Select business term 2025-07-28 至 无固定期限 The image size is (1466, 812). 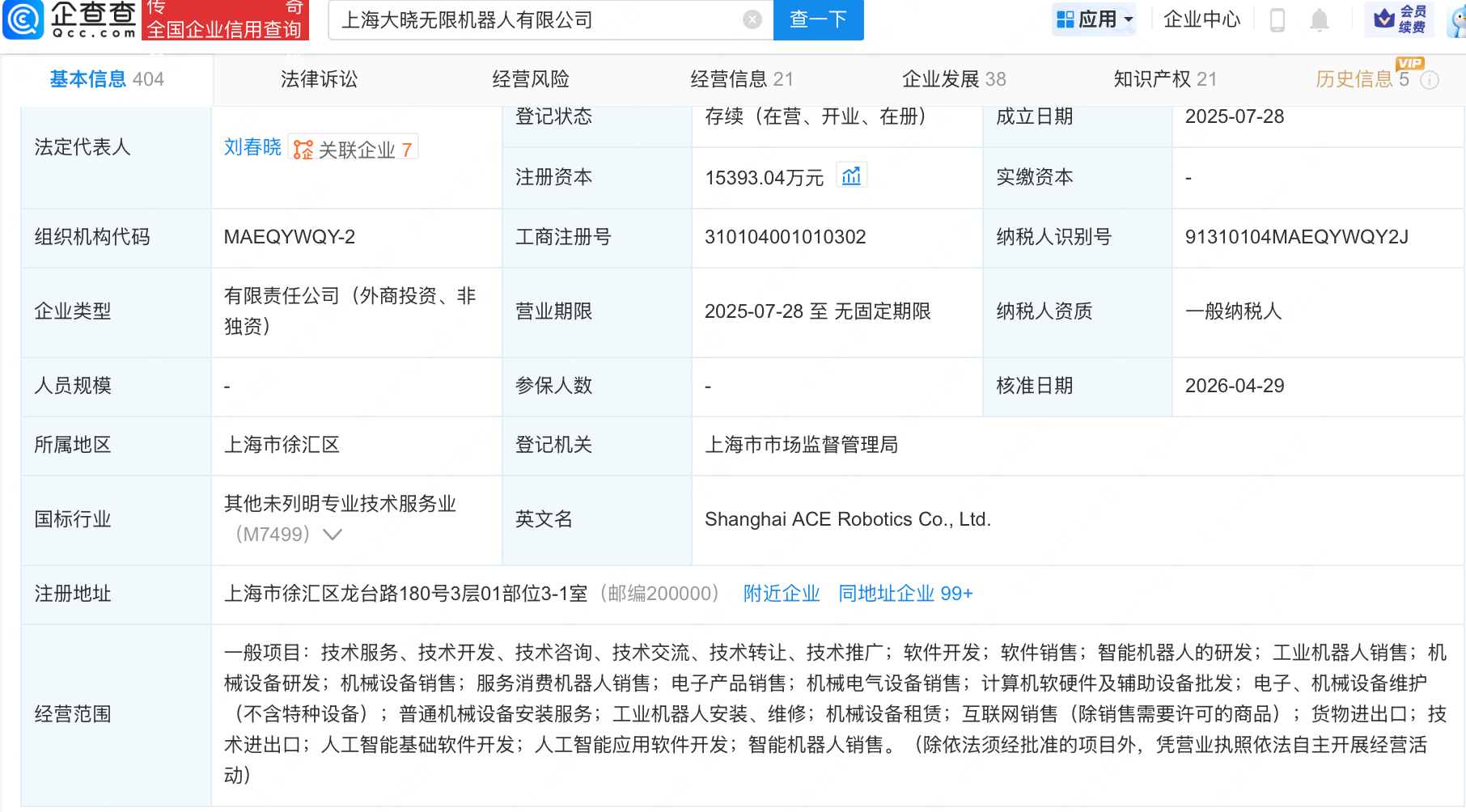pyautogui.click(x=817, y=311)
